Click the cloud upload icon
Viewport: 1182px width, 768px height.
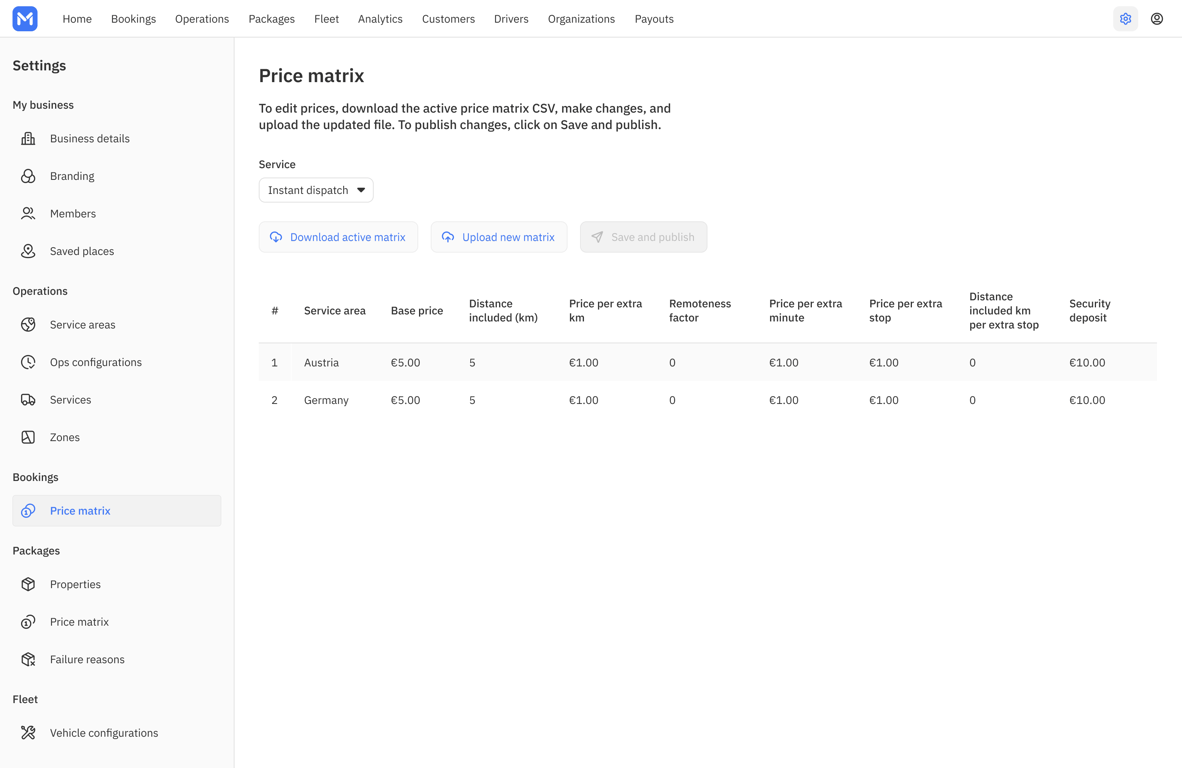(x=448, y=237)
